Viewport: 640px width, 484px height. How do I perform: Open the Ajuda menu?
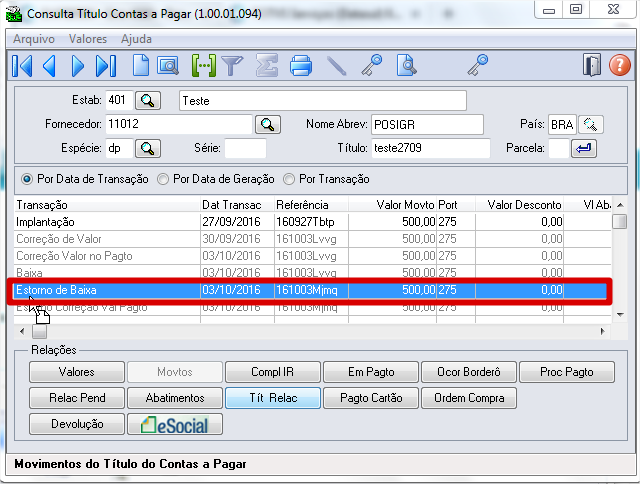point(136,39)
